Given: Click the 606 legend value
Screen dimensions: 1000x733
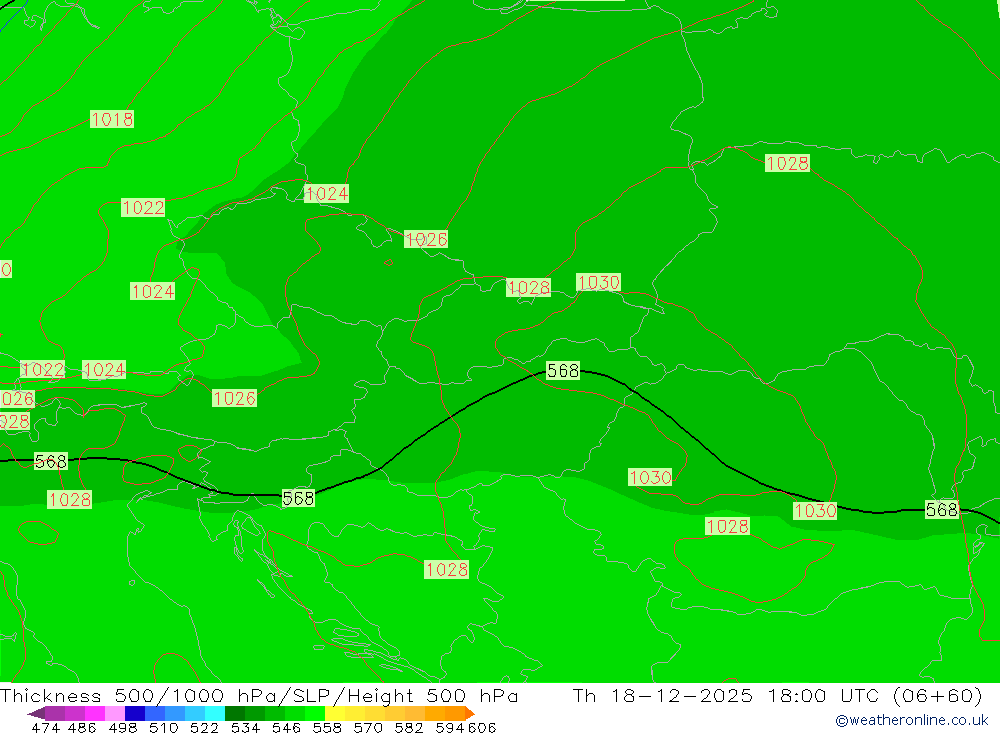Looking at the screenshot, I should pos(482,727).
